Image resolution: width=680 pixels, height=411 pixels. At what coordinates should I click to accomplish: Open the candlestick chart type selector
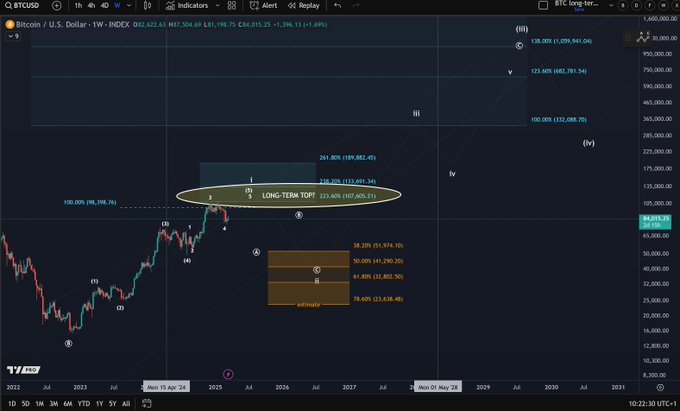[147, 6]
